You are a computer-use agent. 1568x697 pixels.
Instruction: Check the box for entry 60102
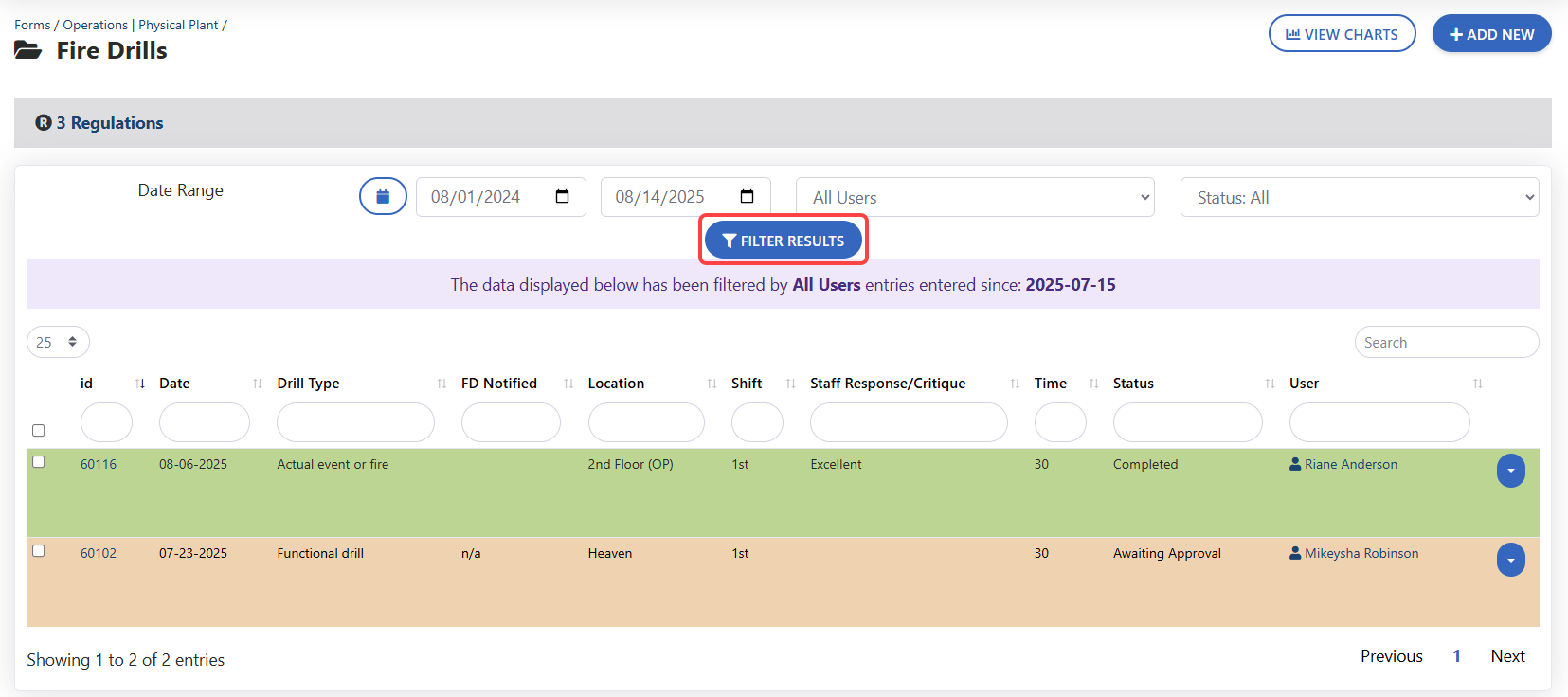click(39, 551)
